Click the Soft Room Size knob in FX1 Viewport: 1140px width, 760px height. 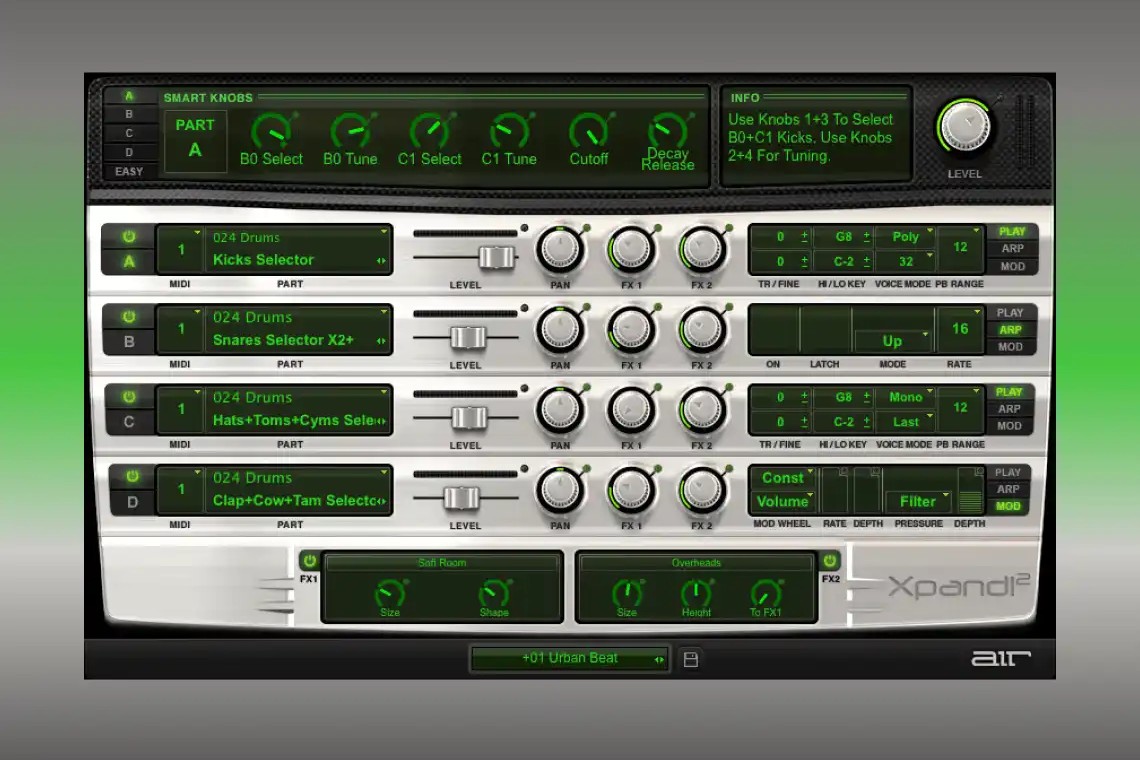pos(390,593)
